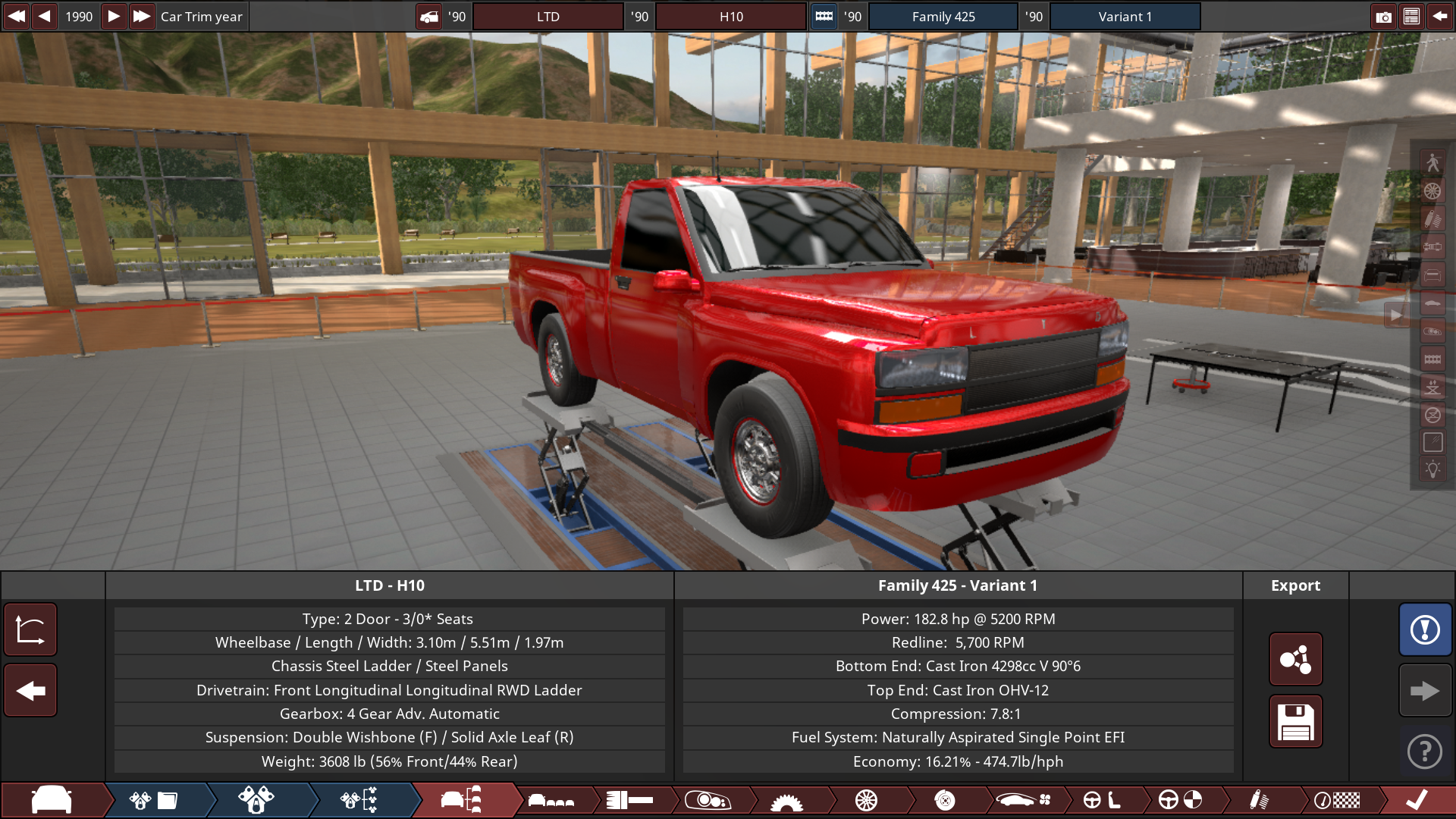This screenshot has height=819, width=1456.
Task: Take a screenshot with the camera icon
Action: coord(1383,16)
